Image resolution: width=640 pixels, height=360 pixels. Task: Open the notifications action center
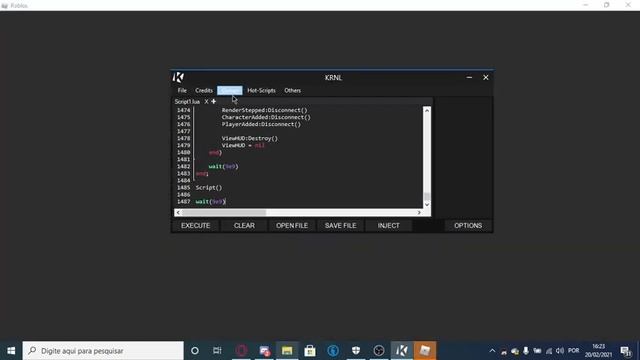[x=626, y=351]
